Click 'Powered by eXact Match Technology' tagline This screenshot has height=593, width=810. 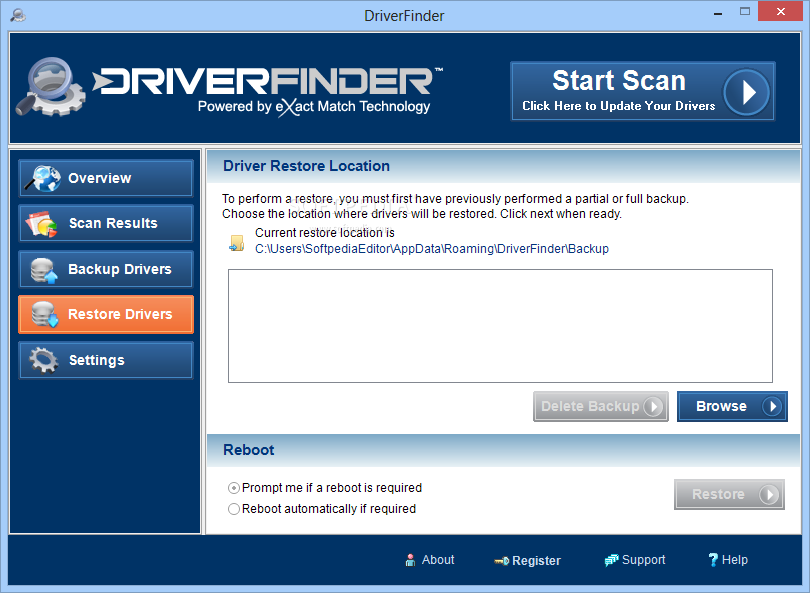pos(314,107)
